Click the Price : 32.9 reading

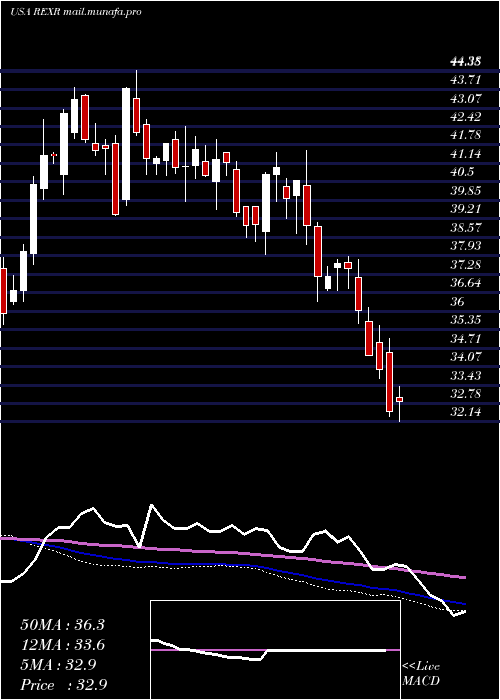pyautogui.click(x=63, y=685)
